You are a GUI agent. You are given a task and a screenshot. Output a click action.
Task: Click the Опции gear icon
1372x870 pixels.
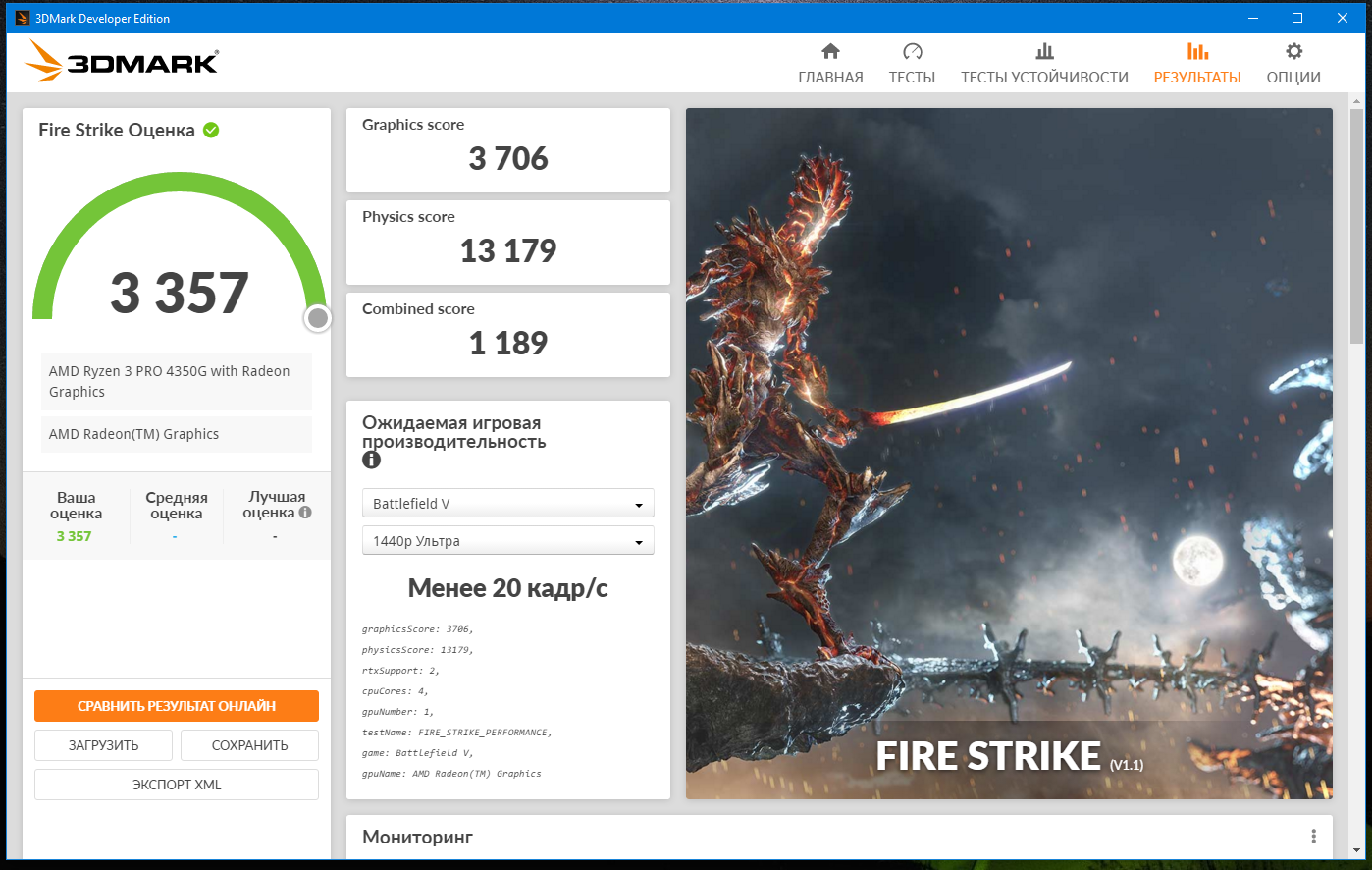coord(1293,51)
